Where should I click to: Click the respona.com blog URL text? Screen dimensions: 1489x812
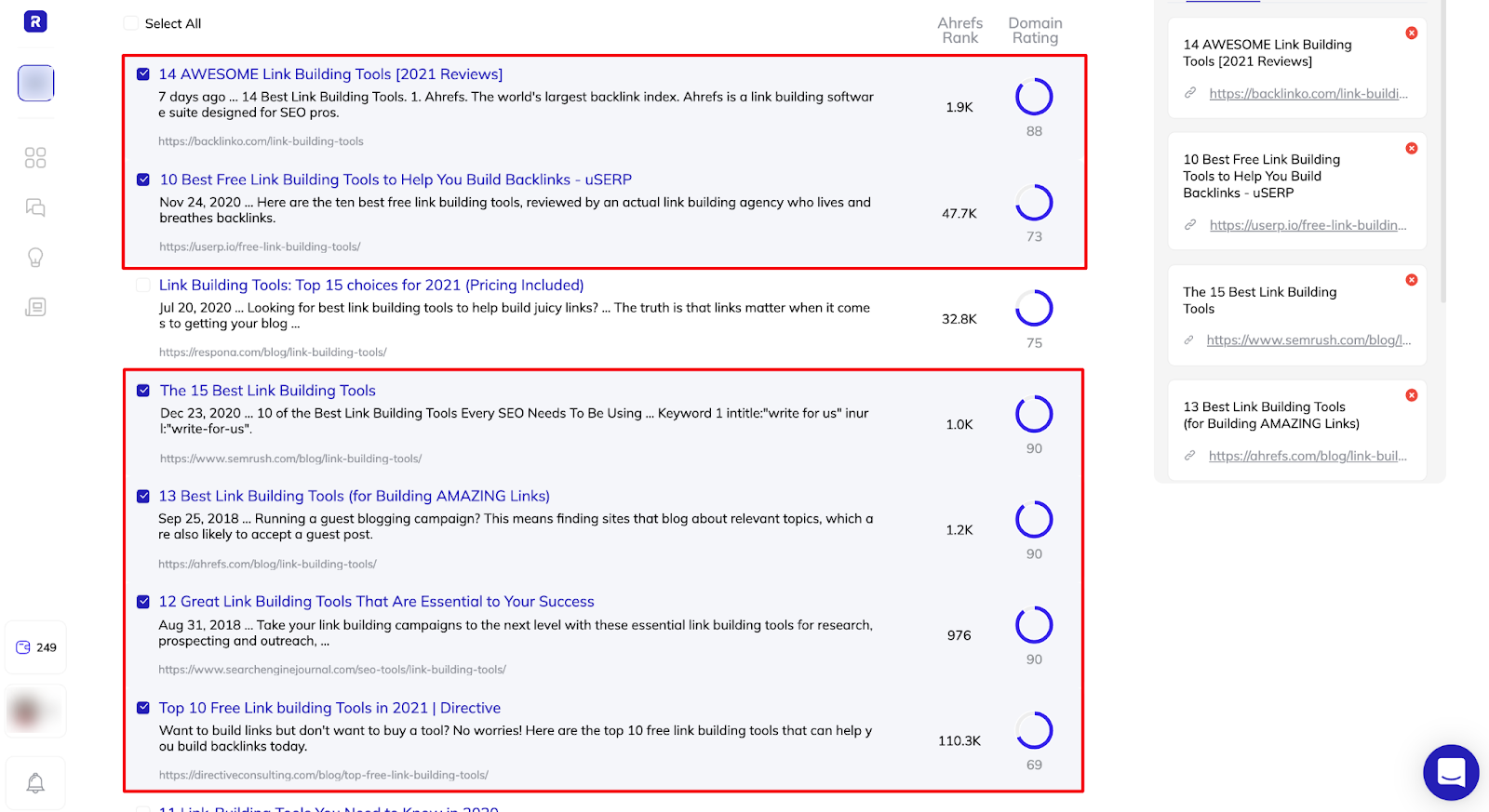coord(273,353)
